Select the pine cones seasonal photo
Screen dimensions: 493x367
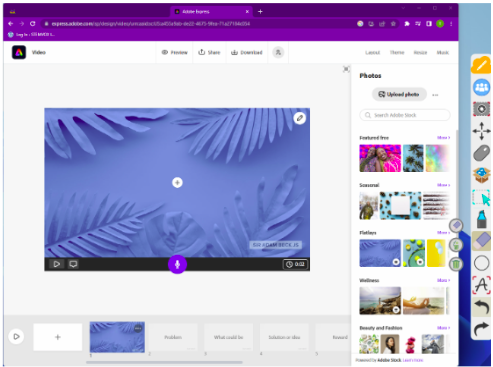click(400, 206)
